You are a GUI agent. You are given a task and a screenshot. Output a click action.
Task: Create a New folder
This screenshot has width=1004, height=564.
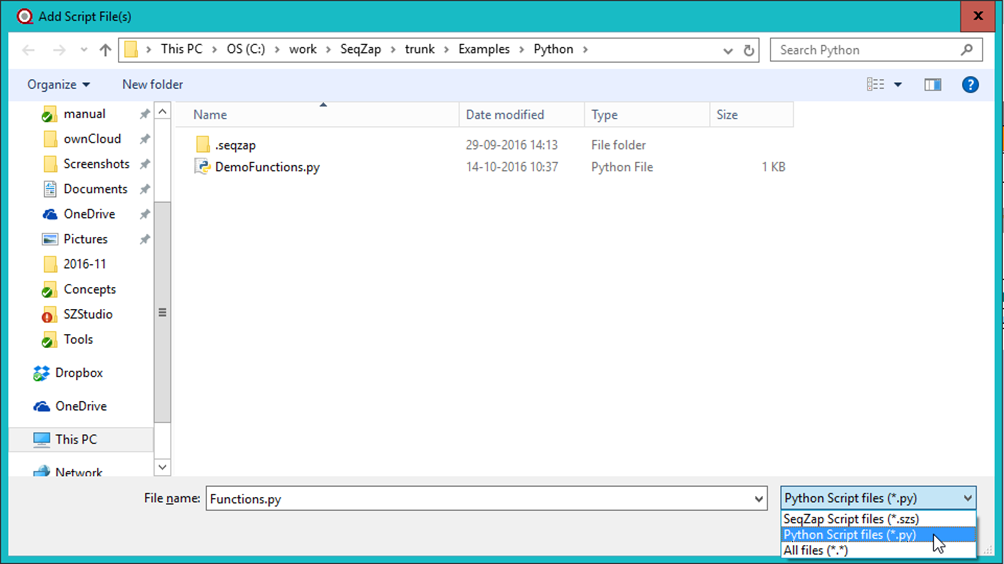point(152,85)
